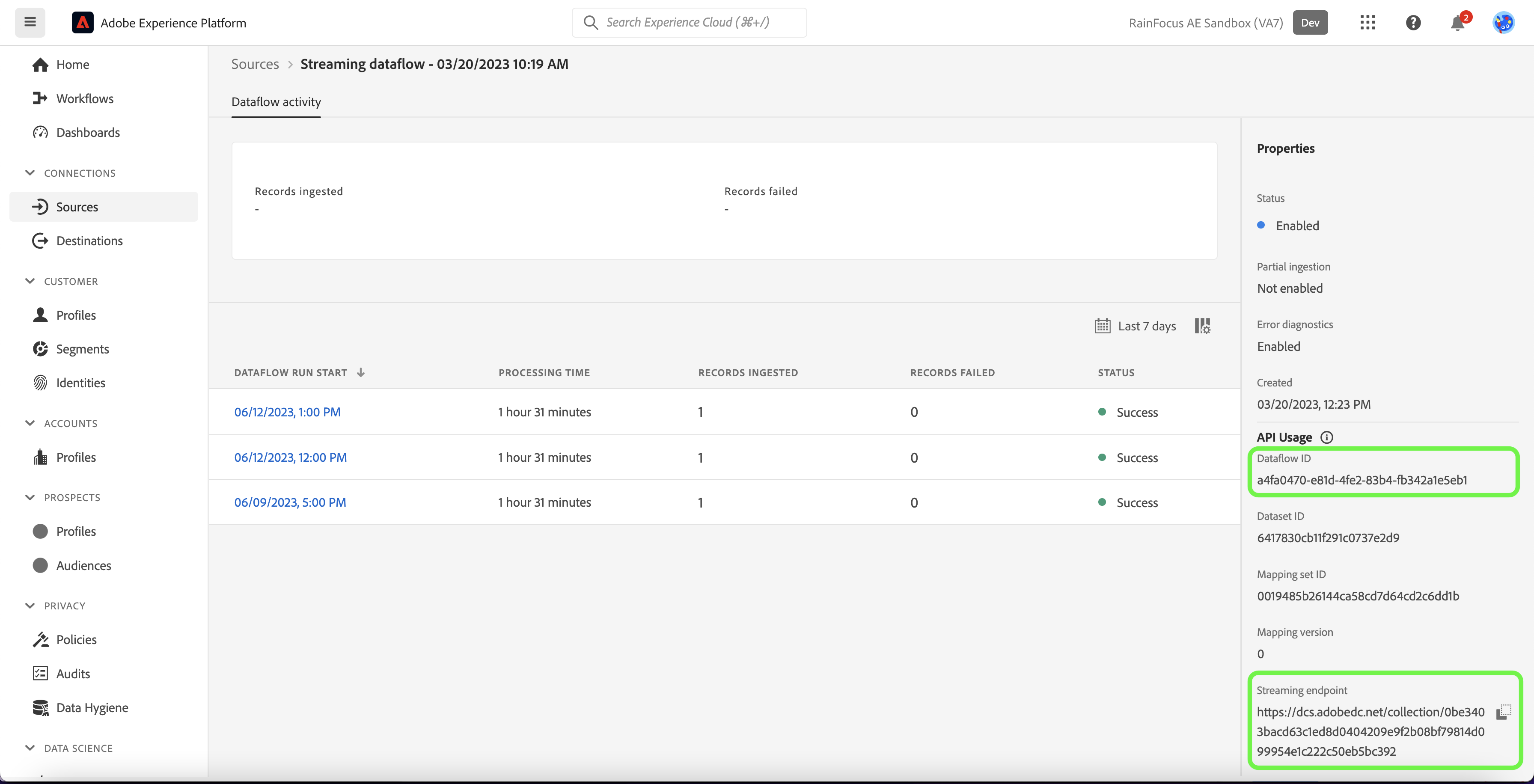The image size is (1534, 784).
Task: Go to Destinations in sidebar
Action: click(89, 241)
